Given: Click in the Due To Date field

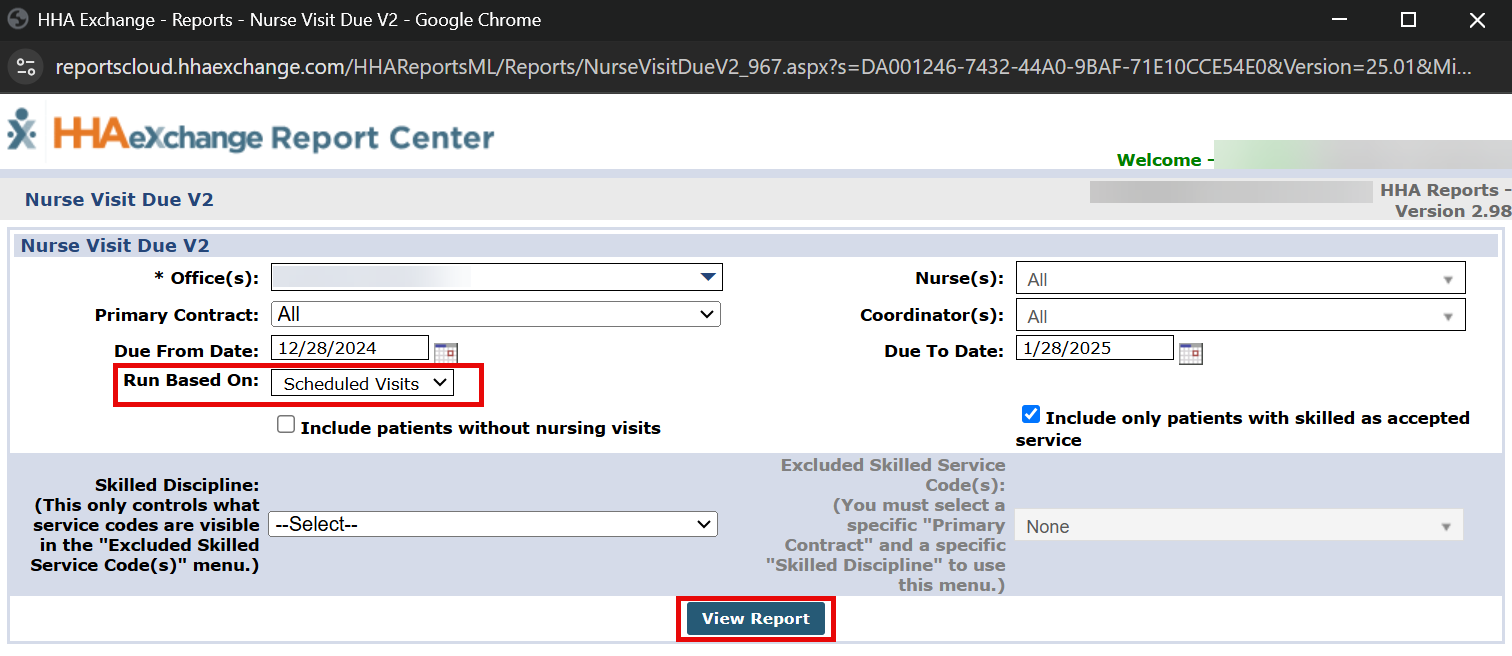Looking at the screenshot, I should (x=1094, y=348).
